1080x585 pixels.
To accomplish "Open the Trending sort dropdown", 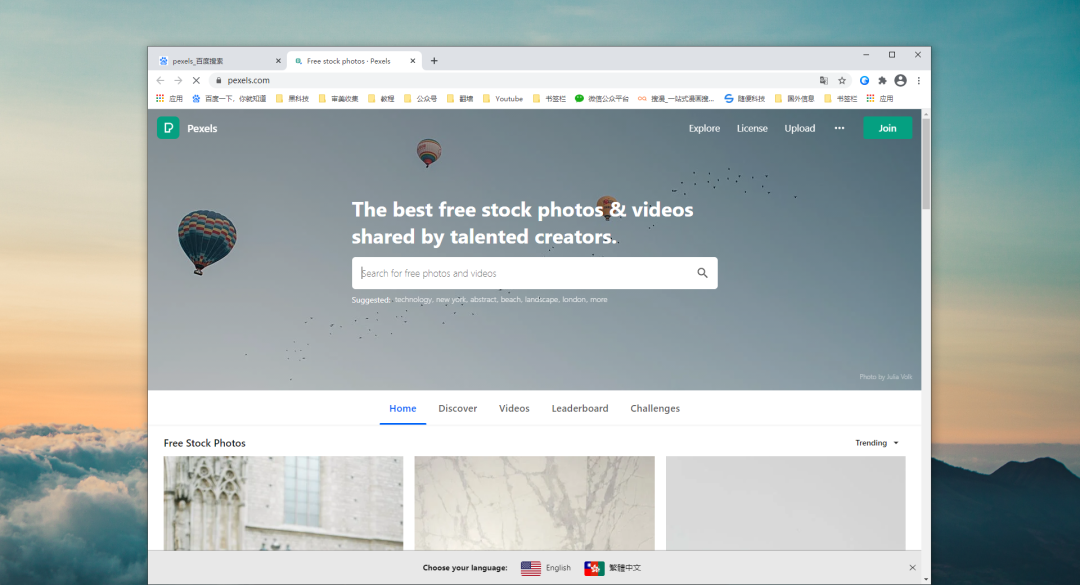I will tap(877, 443).
